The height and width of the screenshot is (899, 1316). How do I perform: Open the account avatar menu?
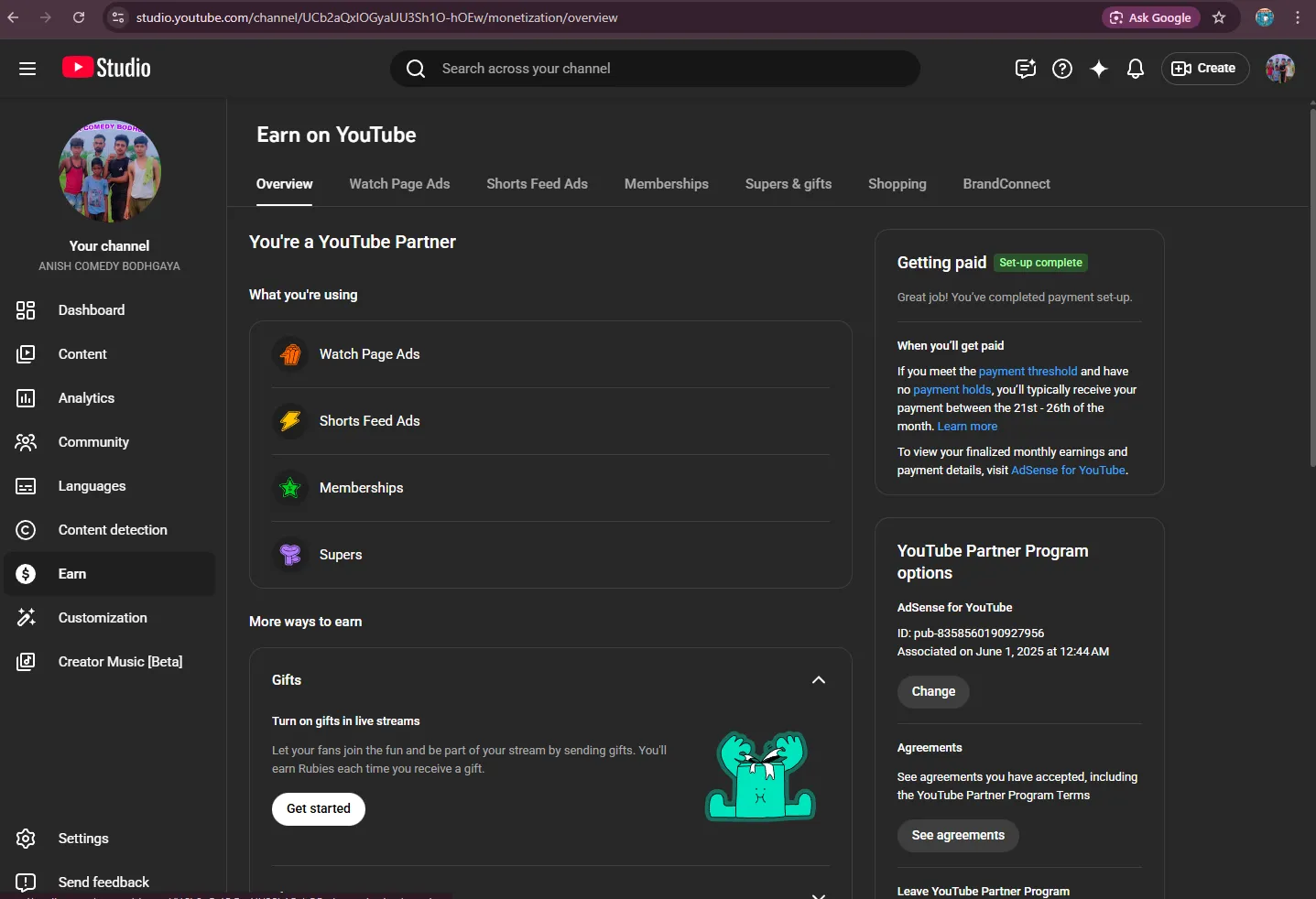(x=1280, y=69)
